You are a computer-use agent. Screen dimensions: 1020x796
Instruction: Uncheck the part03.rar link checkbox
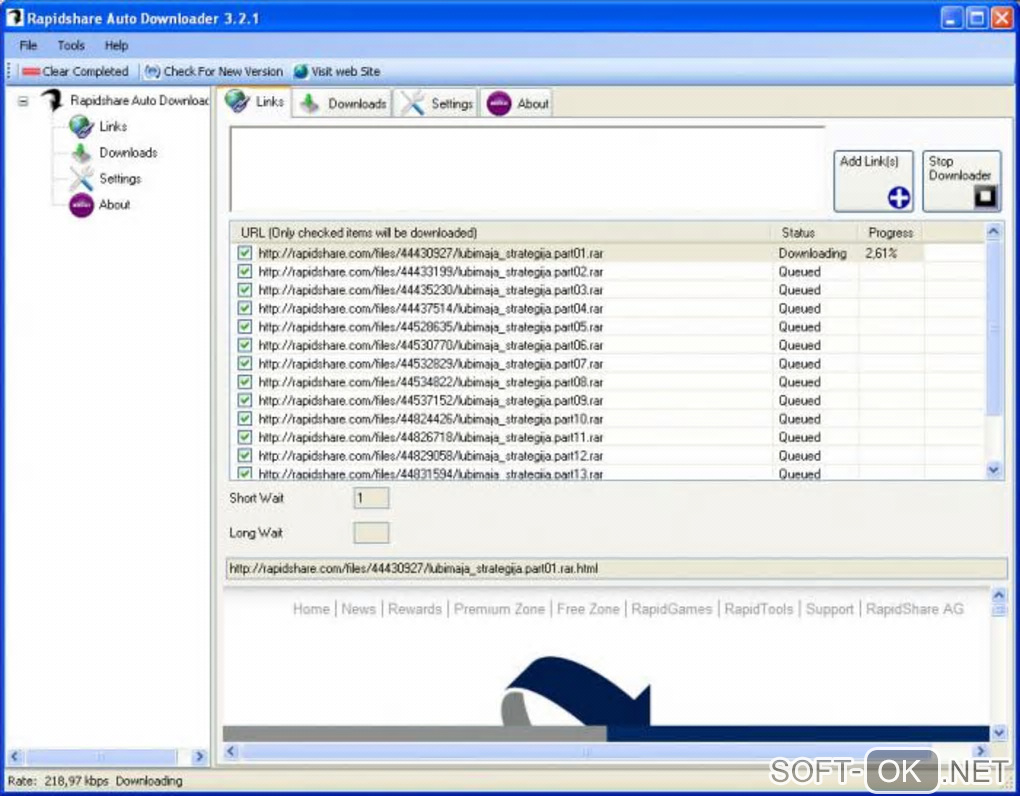click(245, 289)
